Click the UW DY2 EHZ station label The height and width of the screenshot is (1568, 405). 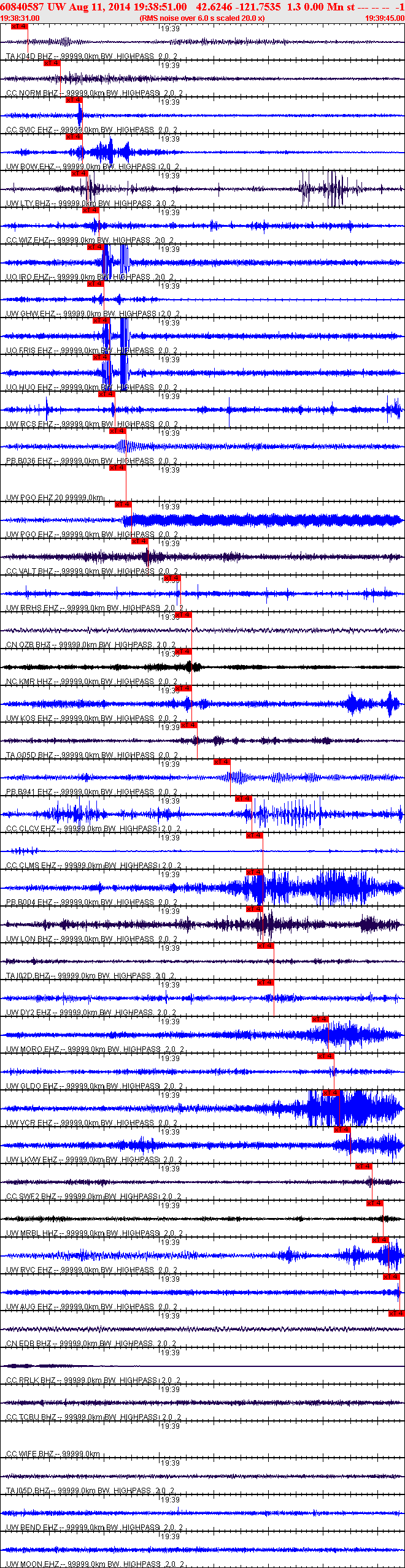(91, 1013)
